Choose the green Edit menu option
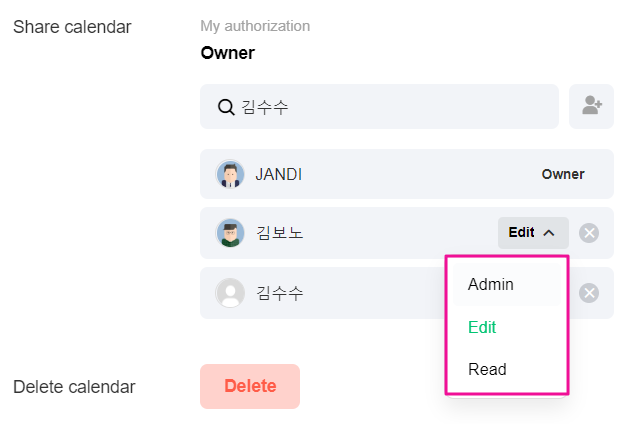The height and width of the screenshot is (424, 628). (x=482, y=327)
